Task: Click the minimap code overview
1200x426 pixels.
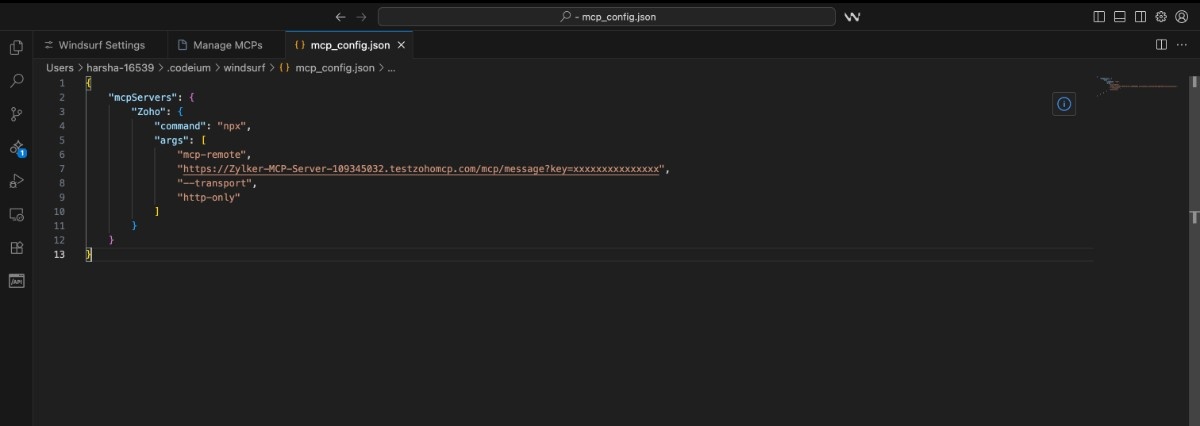Action: point(1137,86)
